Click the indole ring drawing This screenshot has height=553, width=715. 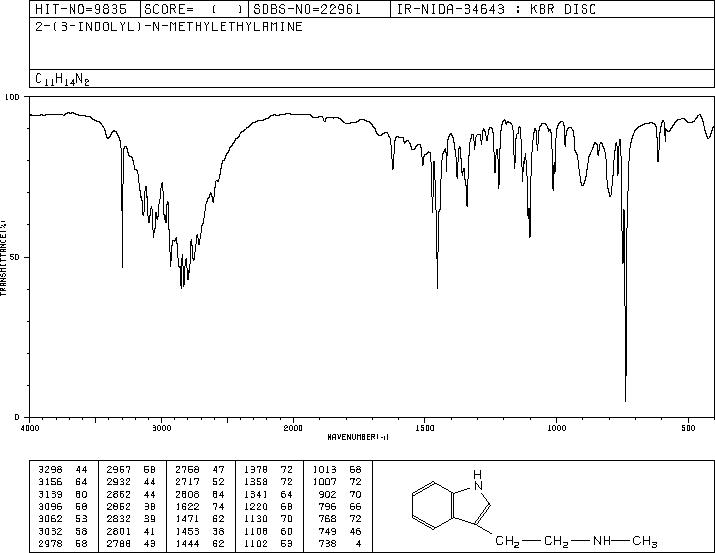[x=451, y=500]
